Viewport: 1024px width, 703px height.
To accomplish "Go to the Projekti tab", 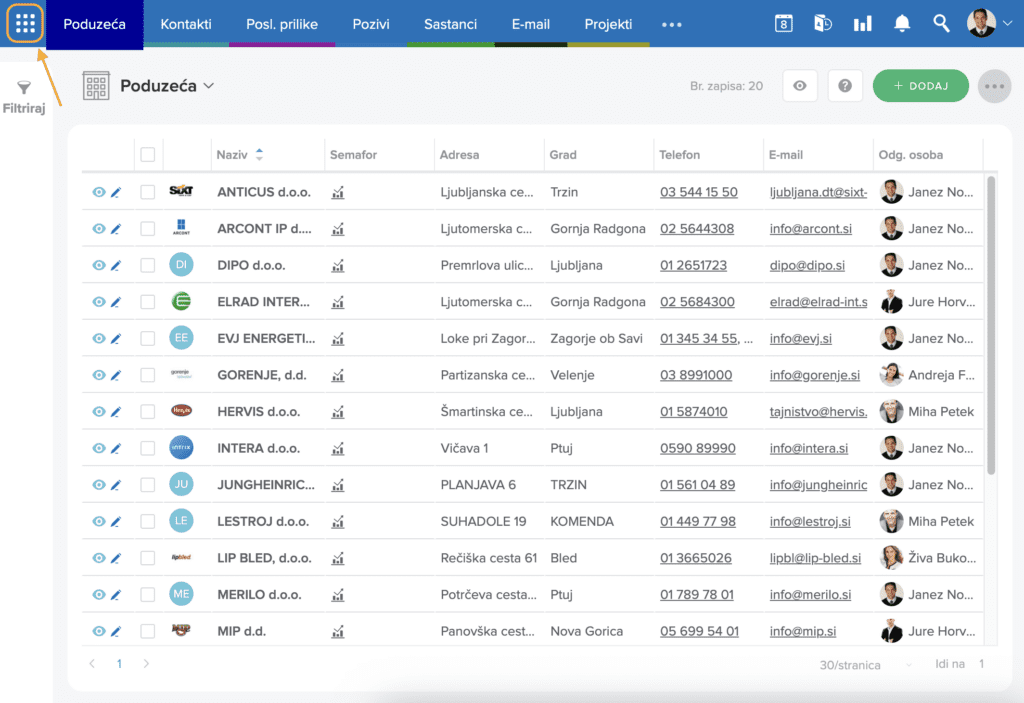I will pyautogui.click(x=608, y=24).
